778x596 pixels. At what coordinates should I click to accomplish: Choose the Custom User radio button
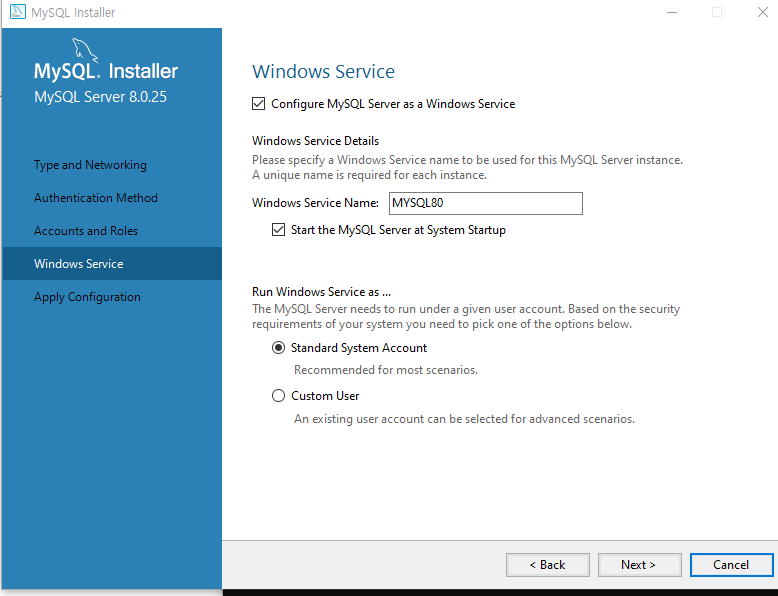coord(278,396)
